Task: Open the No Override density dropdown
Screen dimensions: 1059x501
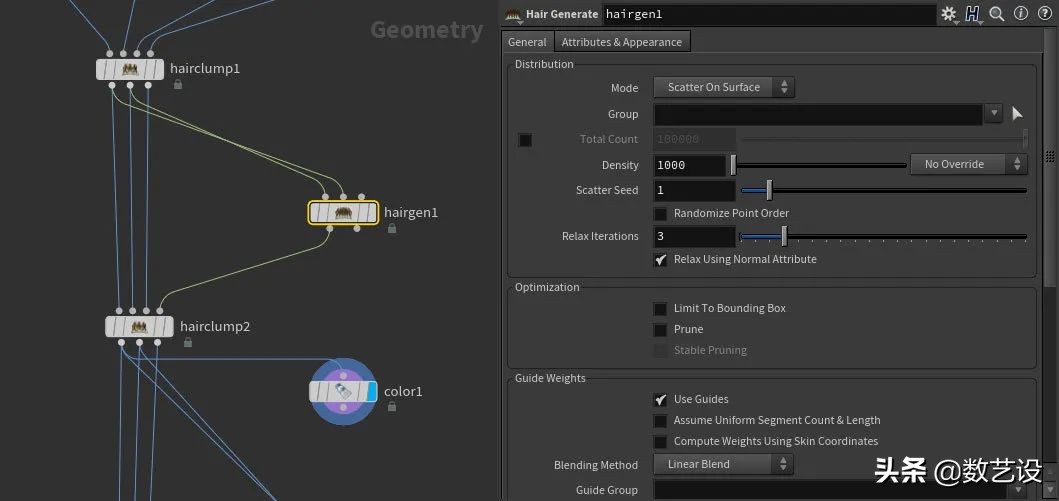Action: click(967, 164)
